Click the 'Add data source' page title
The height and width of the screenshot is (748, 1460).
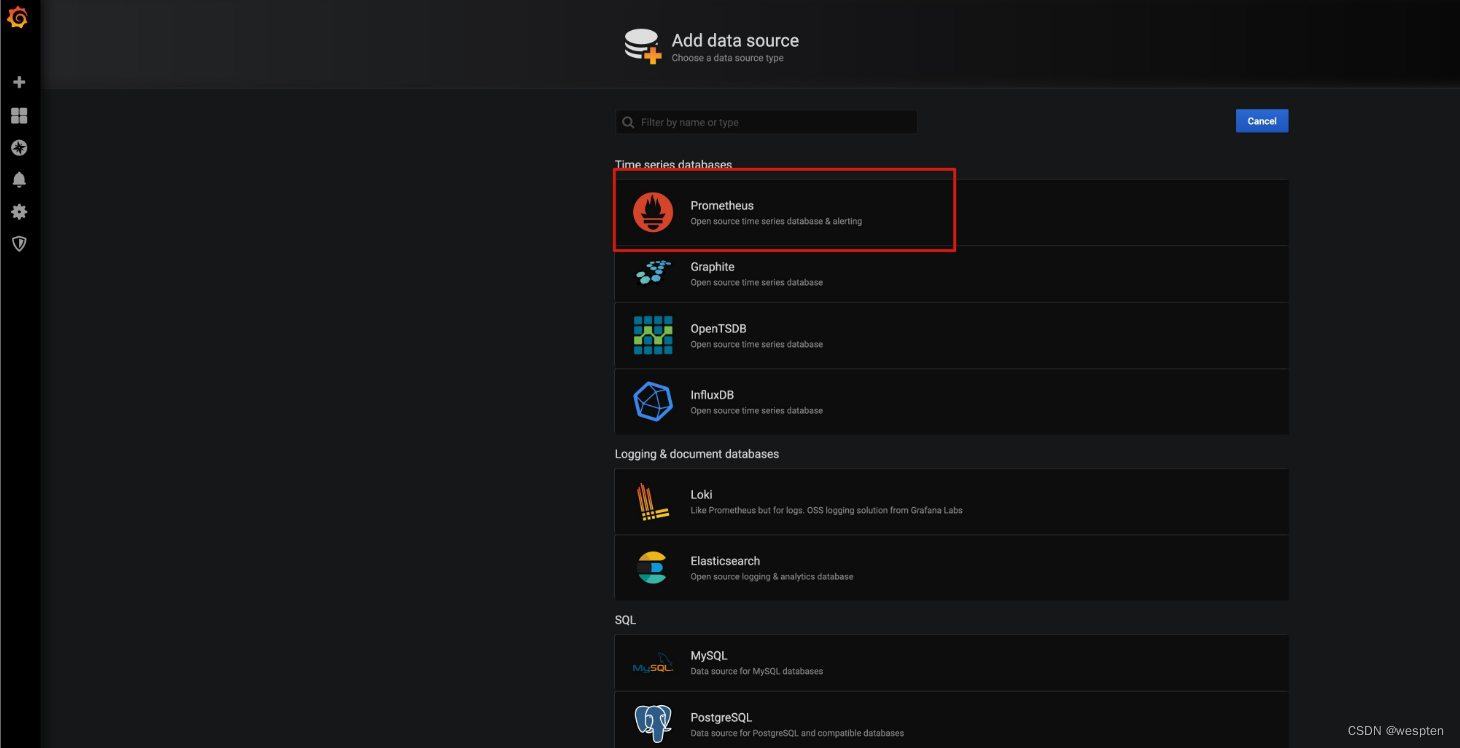pos(735,41)
